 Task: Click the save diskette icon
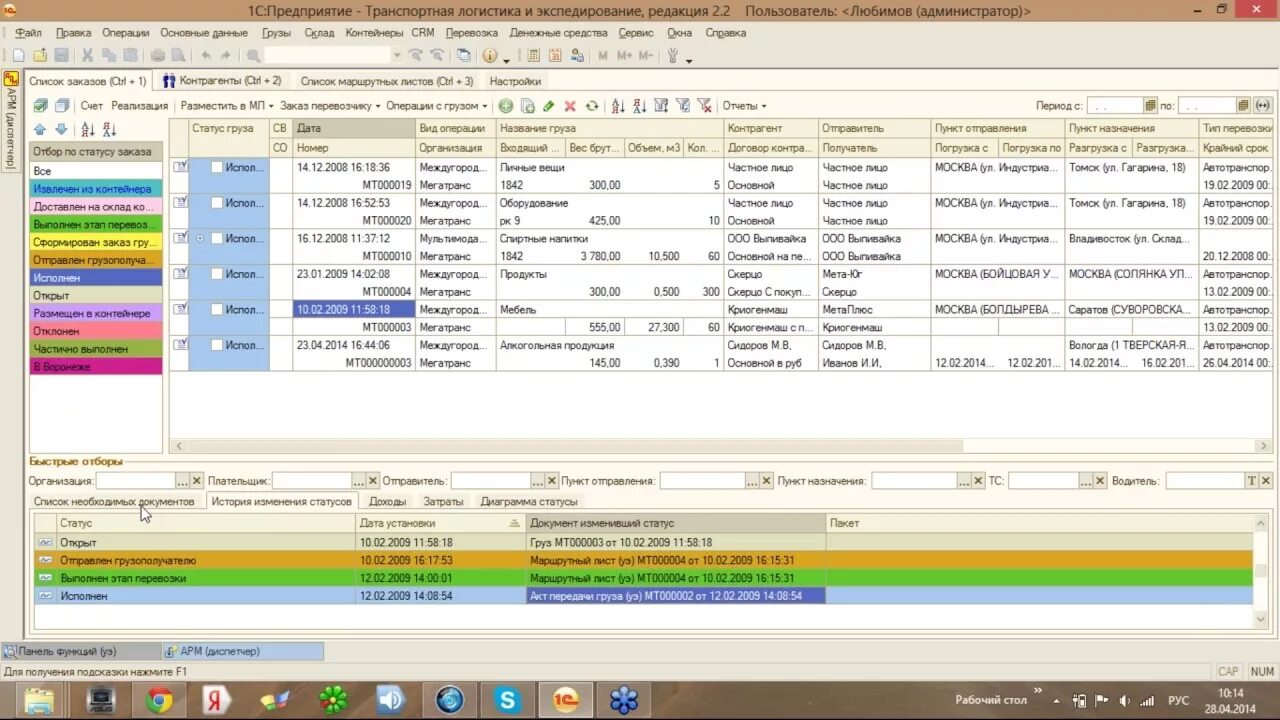[x=62, y=56]
